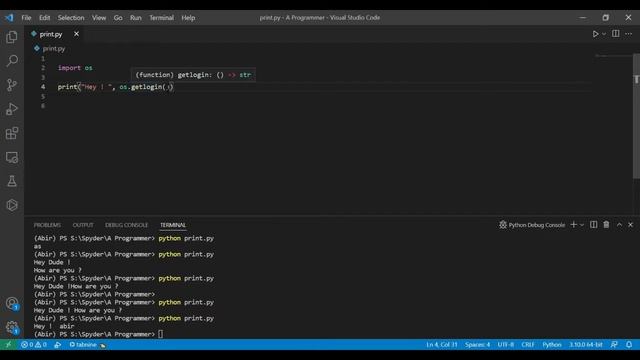640x360 pixels.
Task: Open the Help menu
Action: click(x=188, y=18)
